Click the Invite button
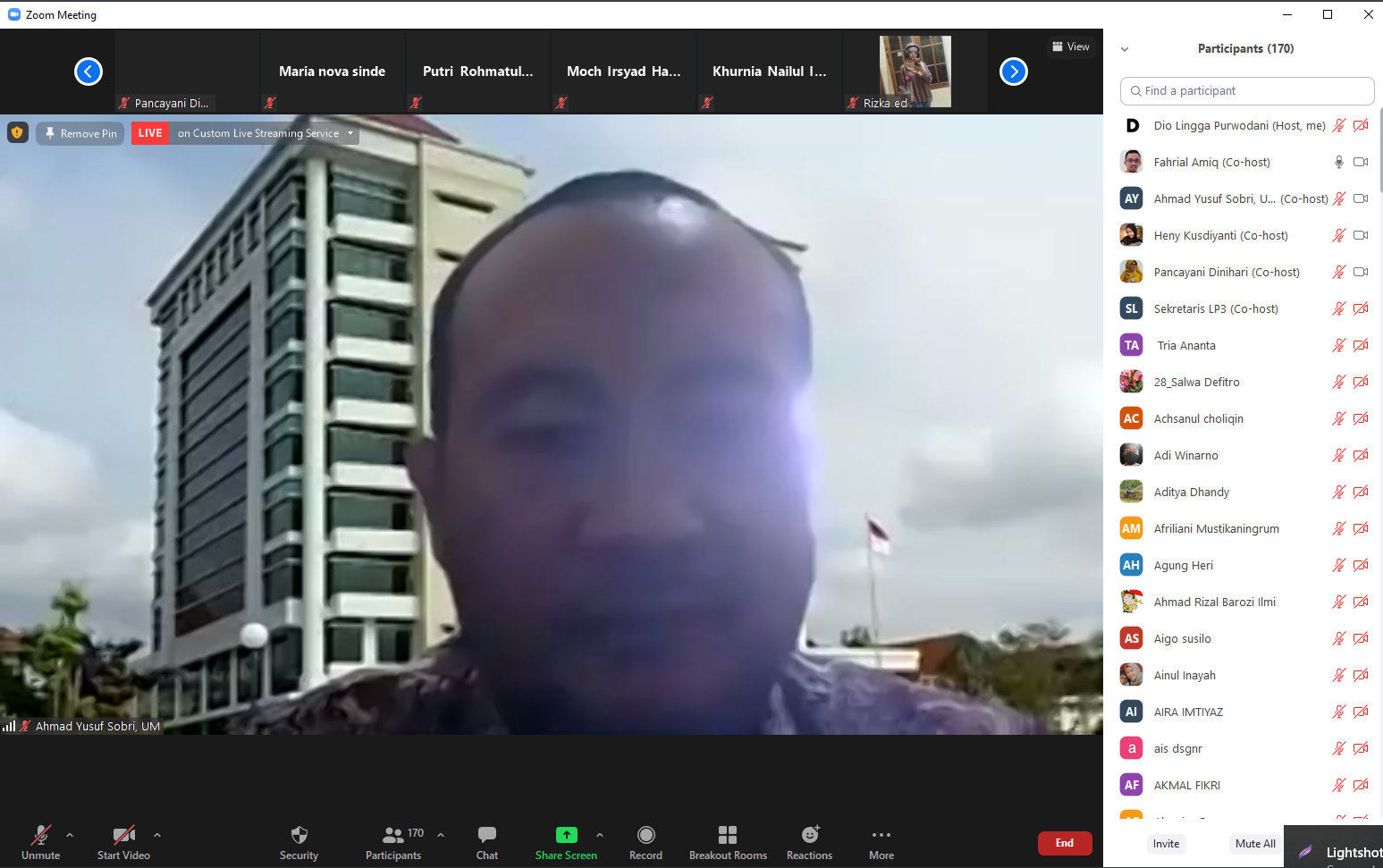This screenshot has height=868, width=1383. (1166, 844)
